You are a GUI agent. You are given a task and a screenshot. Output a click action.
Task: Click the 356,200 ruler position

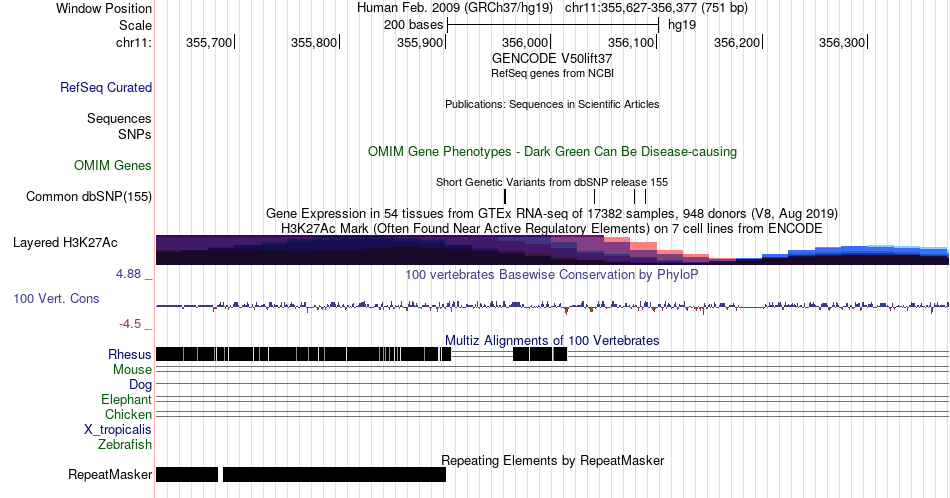[737, 42]
